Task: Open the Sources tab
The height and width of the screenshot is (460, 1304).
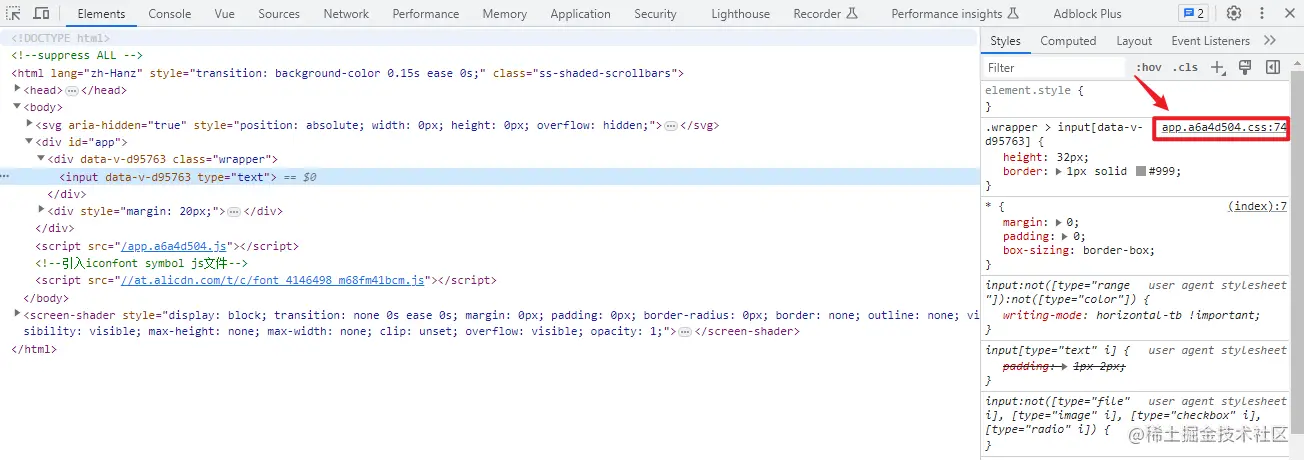Action: pyautogui.click(x=279, y=14)
